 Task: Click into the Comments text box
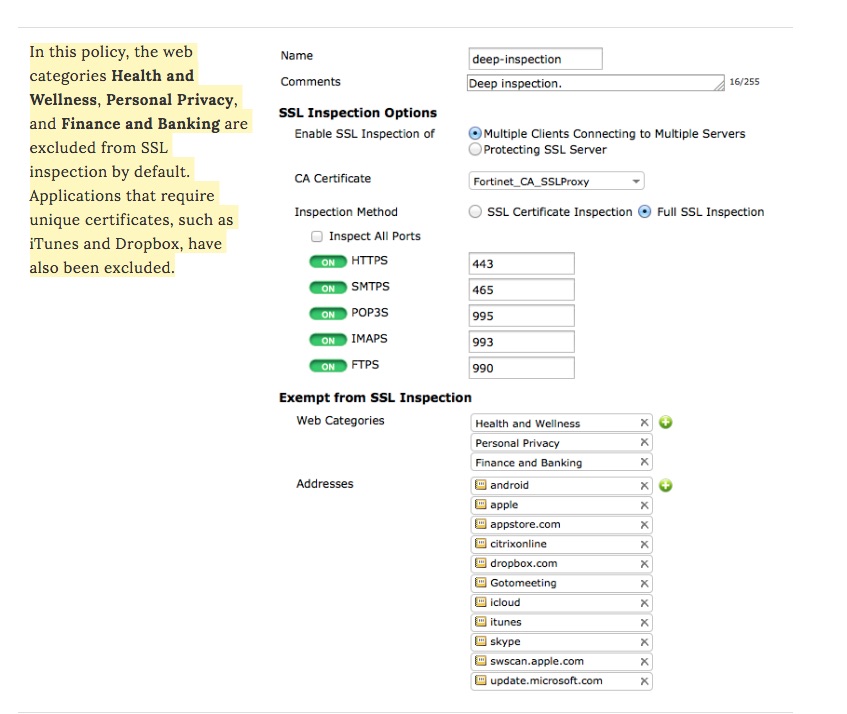coord(596,83)
